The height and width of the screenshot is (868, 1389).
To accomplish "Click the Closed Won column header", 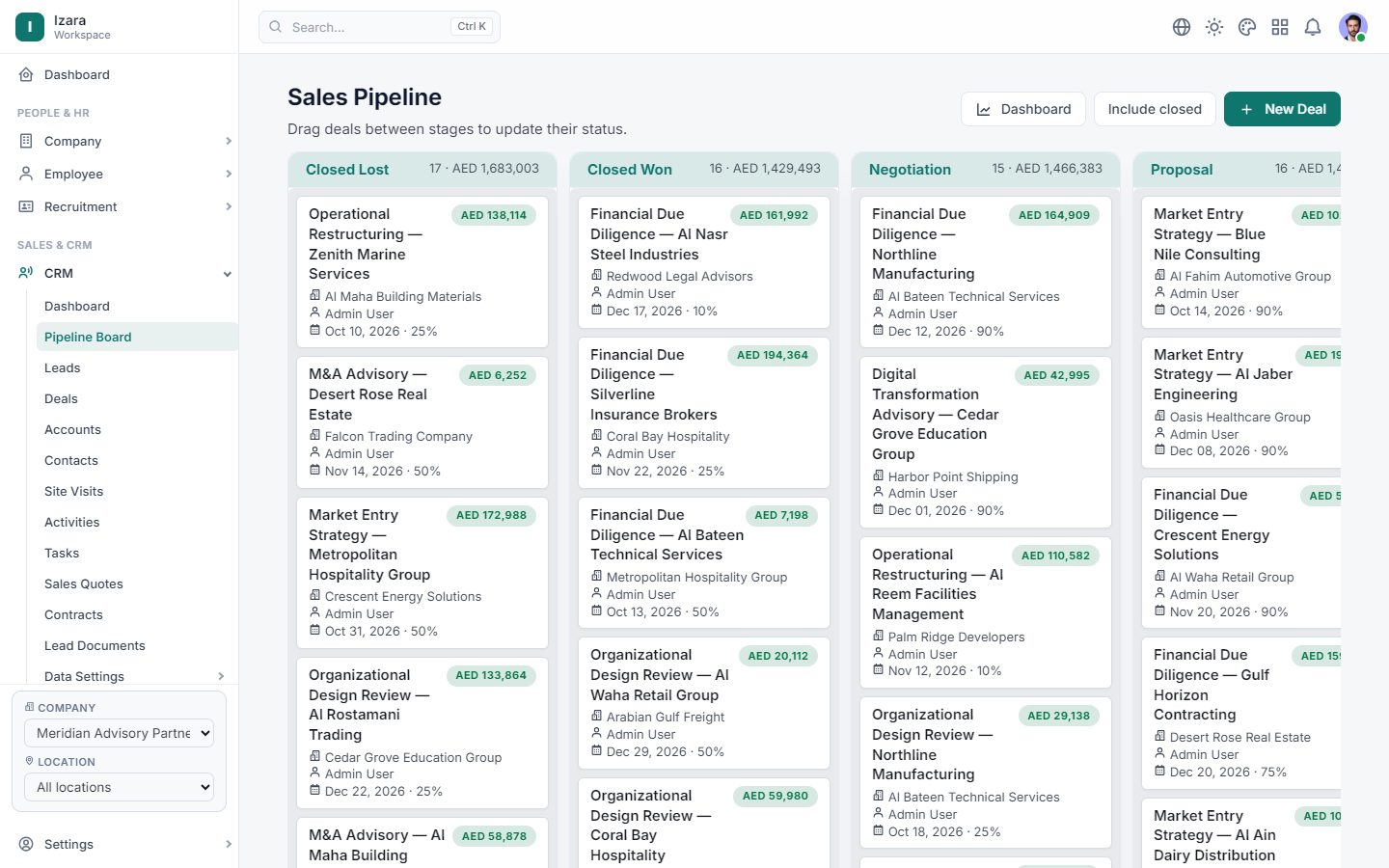I will pos(704,169).
